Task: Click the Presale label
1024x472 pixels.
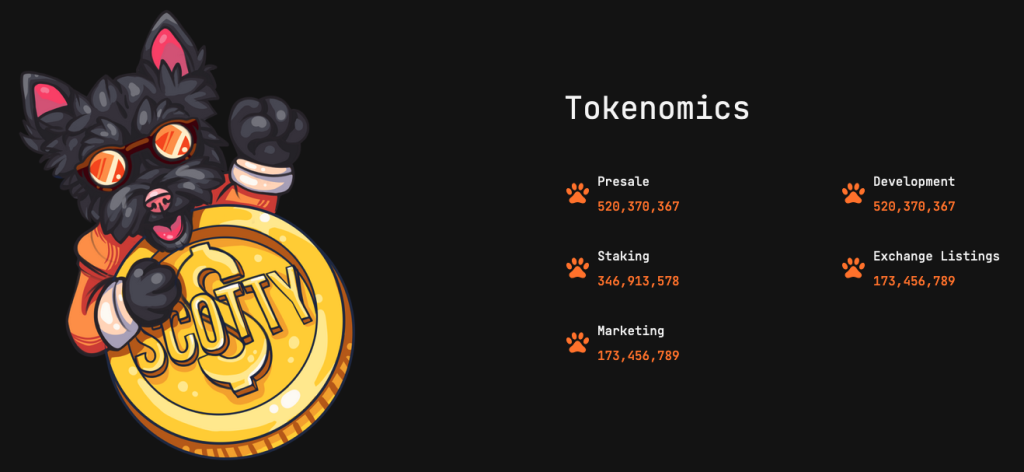Action: tap(623, 181)
